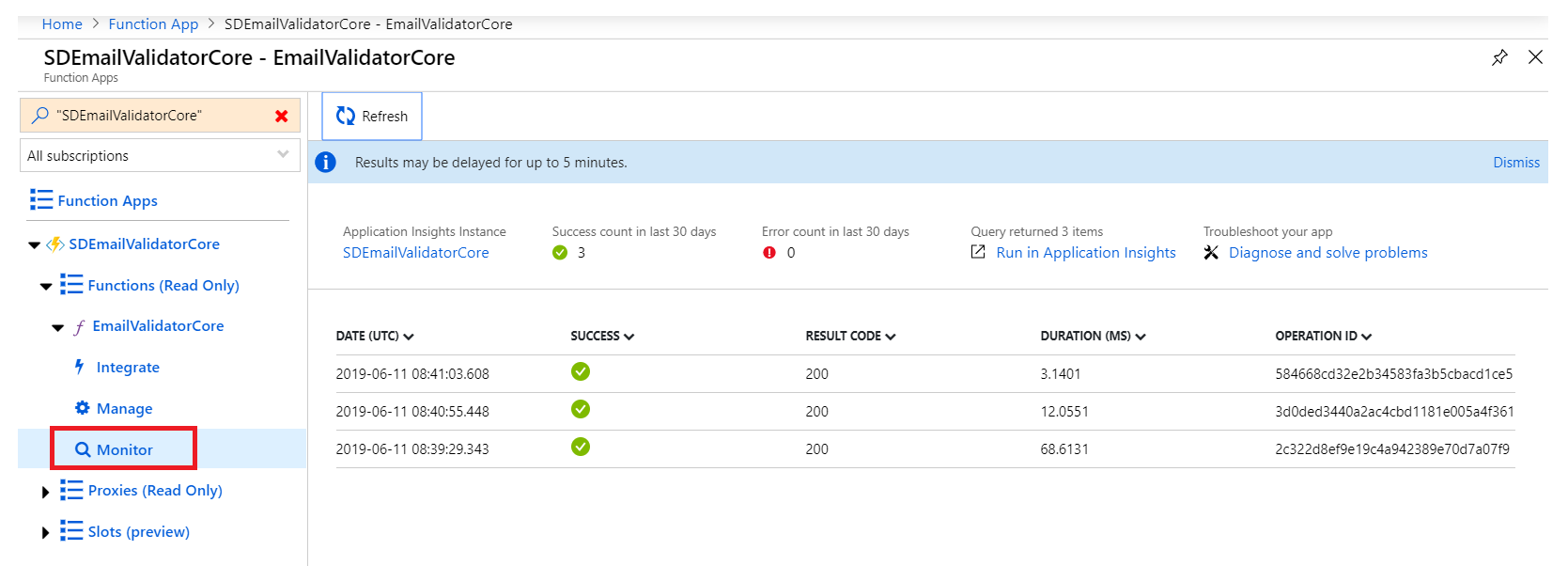Sort by the DATE (UTC) column
Viewport: 1568px width, 566px height.
tap(375, 336)
